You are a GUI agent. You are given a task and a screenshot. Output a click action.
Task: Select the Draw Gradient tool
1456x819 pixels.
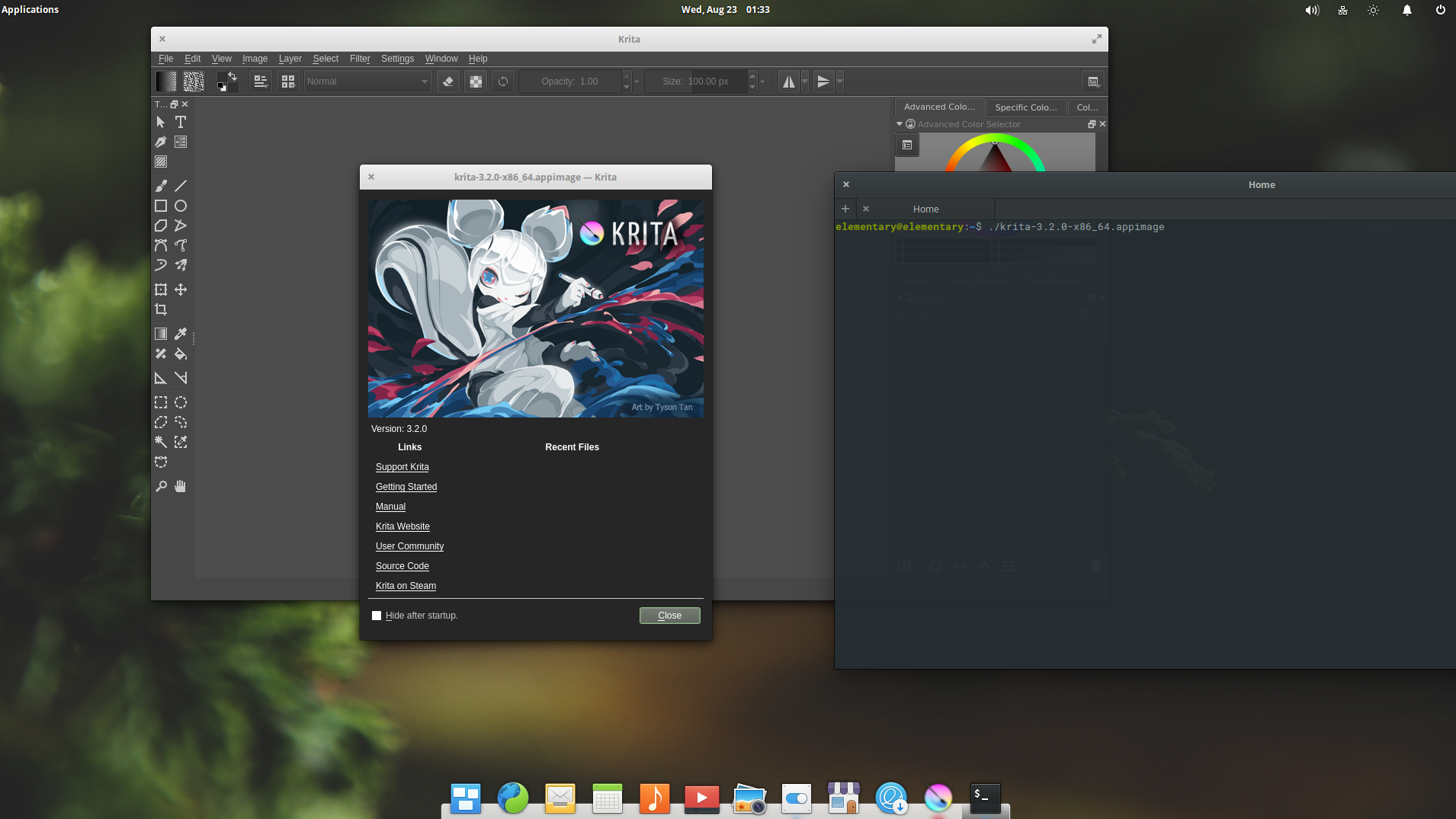pyautogui.click(x=161, y=334)
